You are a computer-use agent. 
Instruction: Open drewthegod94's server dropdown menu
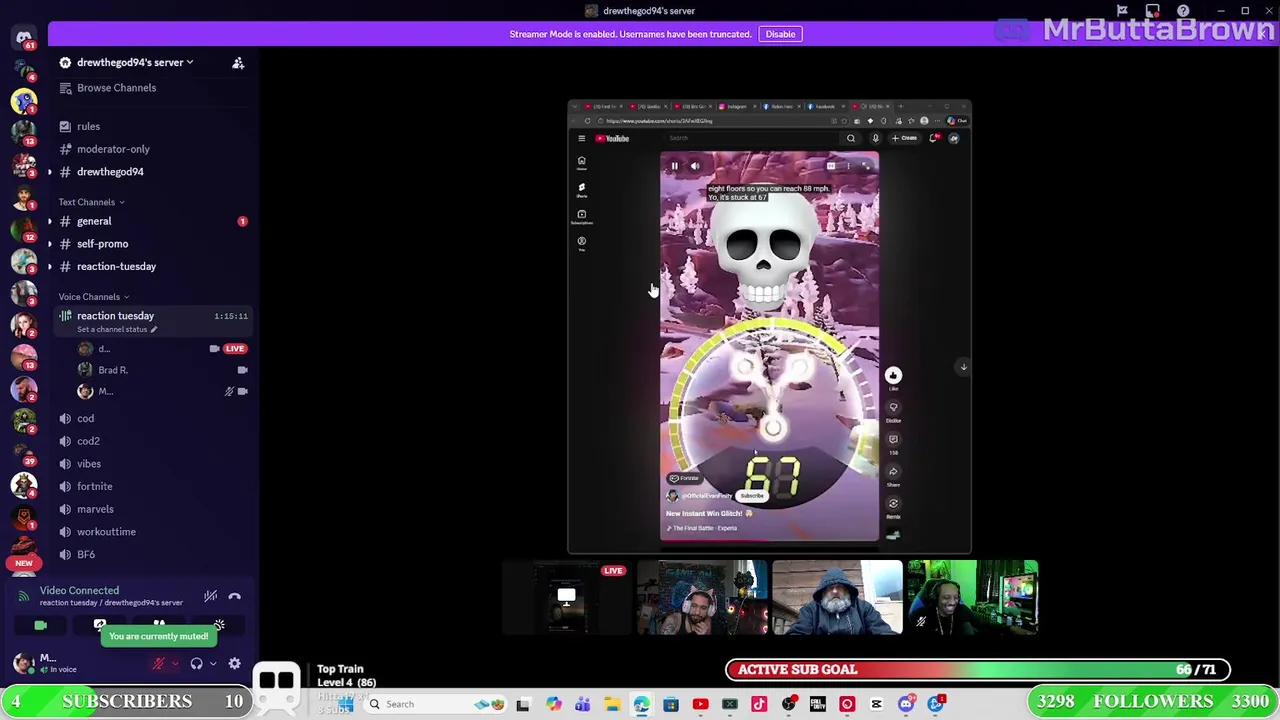coord(134,62)
